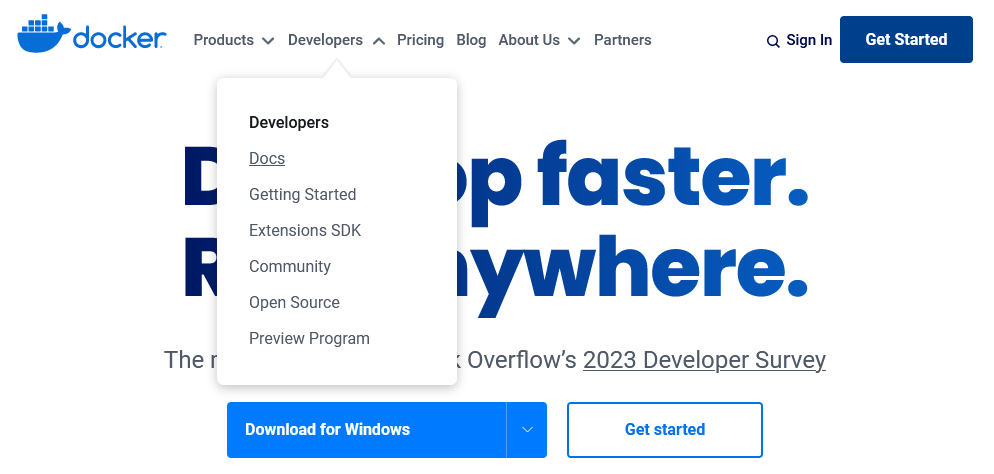Click the outlined Get started button
The width and height of the screenshot is (994, 474).
tap(664, 430)
